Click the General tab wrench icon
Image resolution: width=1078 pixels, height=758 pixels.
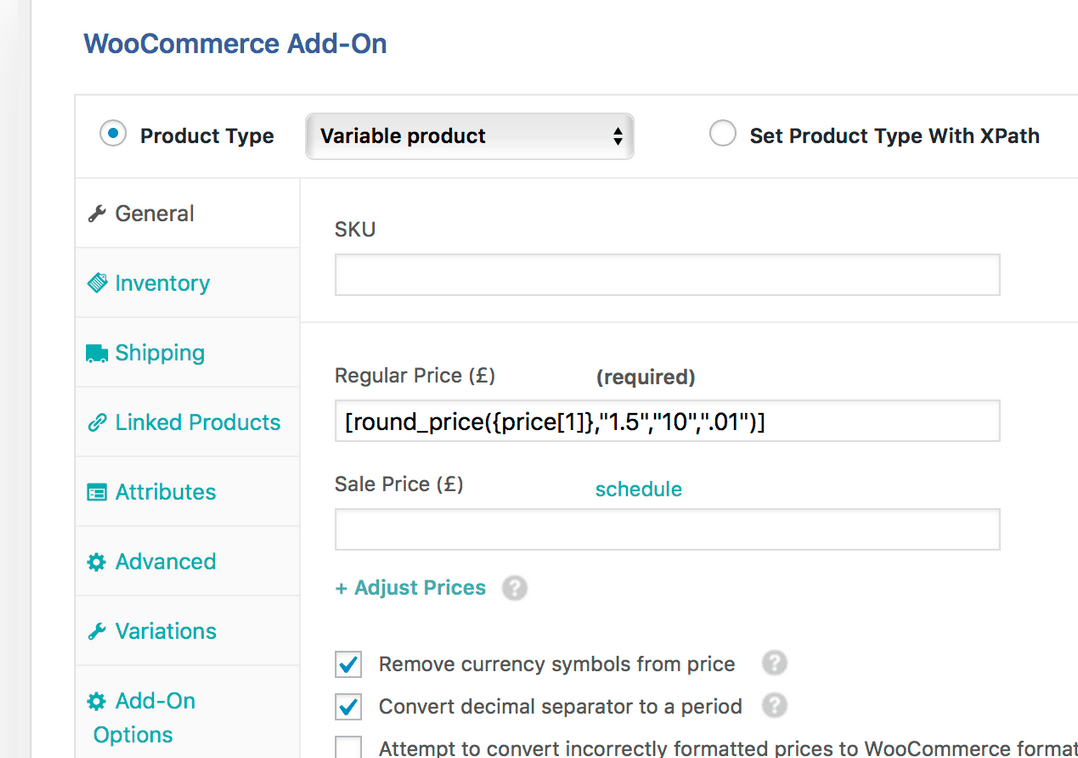click(97, 214)
